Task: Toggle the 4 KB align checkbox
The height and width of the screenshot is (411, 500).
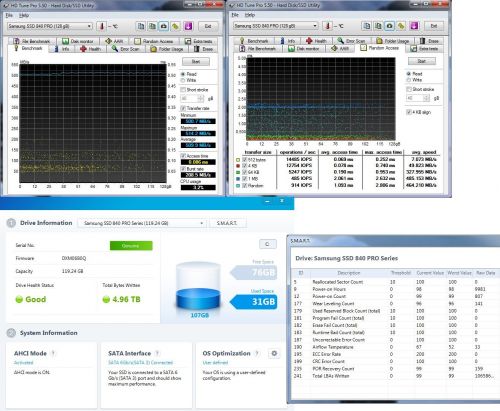Action: click(x=409, y=112)
